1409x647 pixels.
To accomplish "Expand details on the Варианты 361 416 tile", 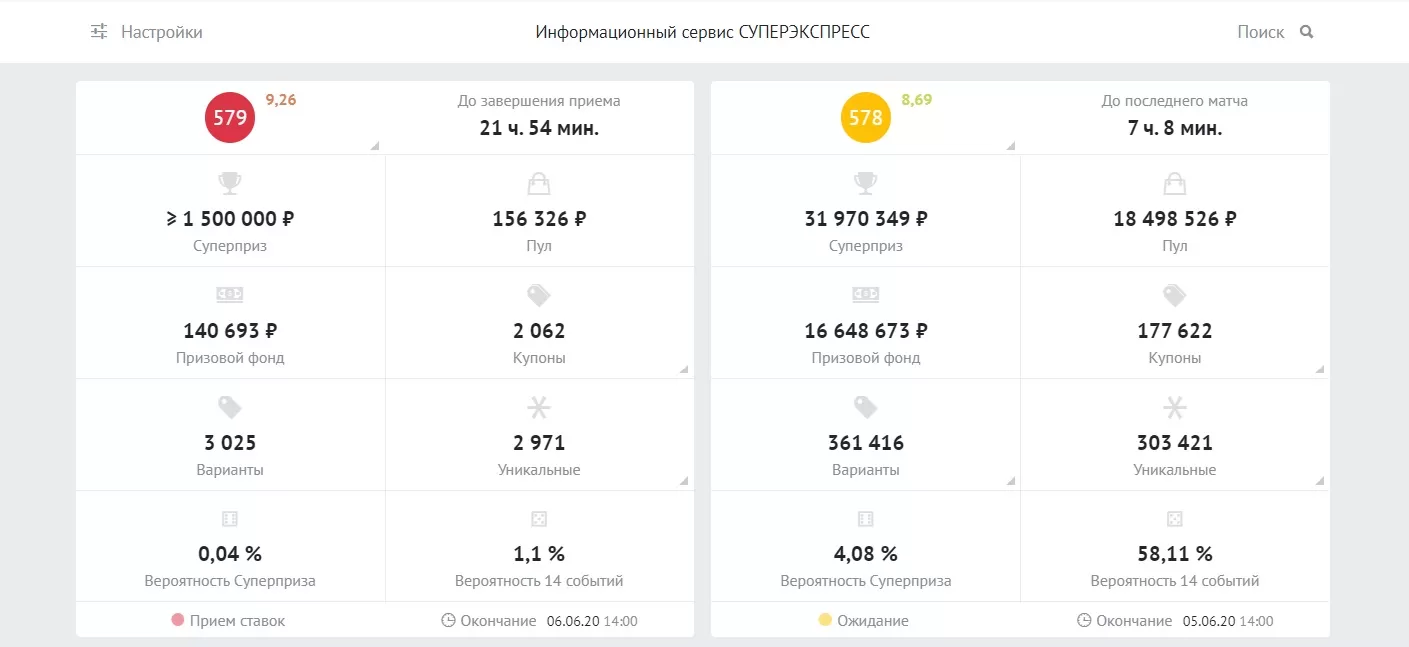I will pyautogui.click(x=1013, y=480).
